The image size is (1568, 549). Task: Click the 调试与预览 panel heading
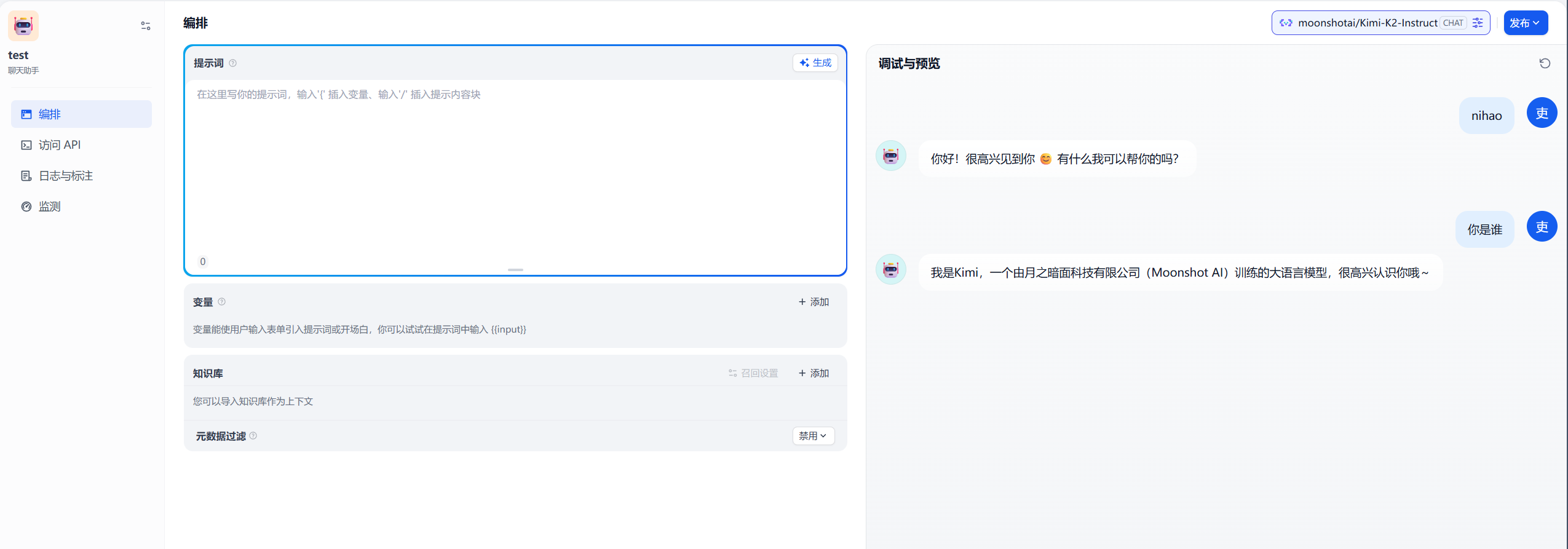pyautogui.click(x=909, y=63)
